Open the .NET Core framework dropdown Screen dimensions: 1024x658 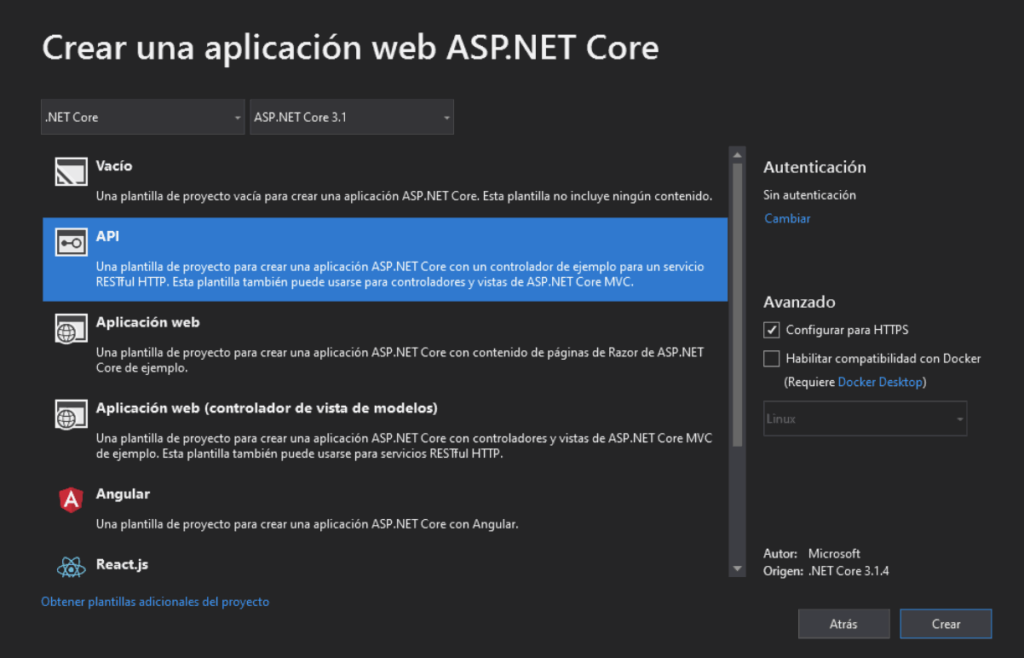pos(143,117)
